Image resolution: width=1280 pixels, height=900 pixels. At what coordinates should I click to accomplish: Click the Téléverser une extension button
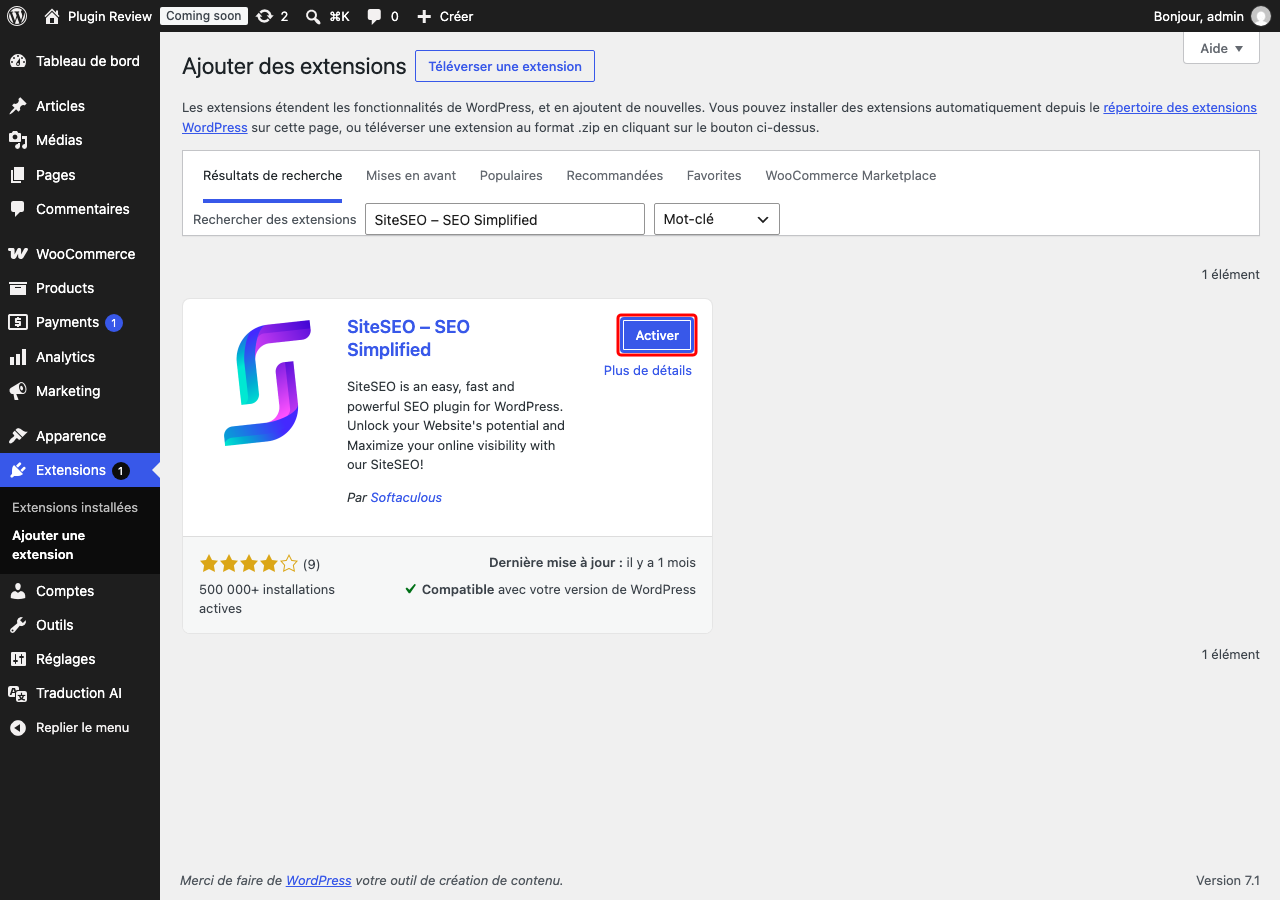pos(505,66)
